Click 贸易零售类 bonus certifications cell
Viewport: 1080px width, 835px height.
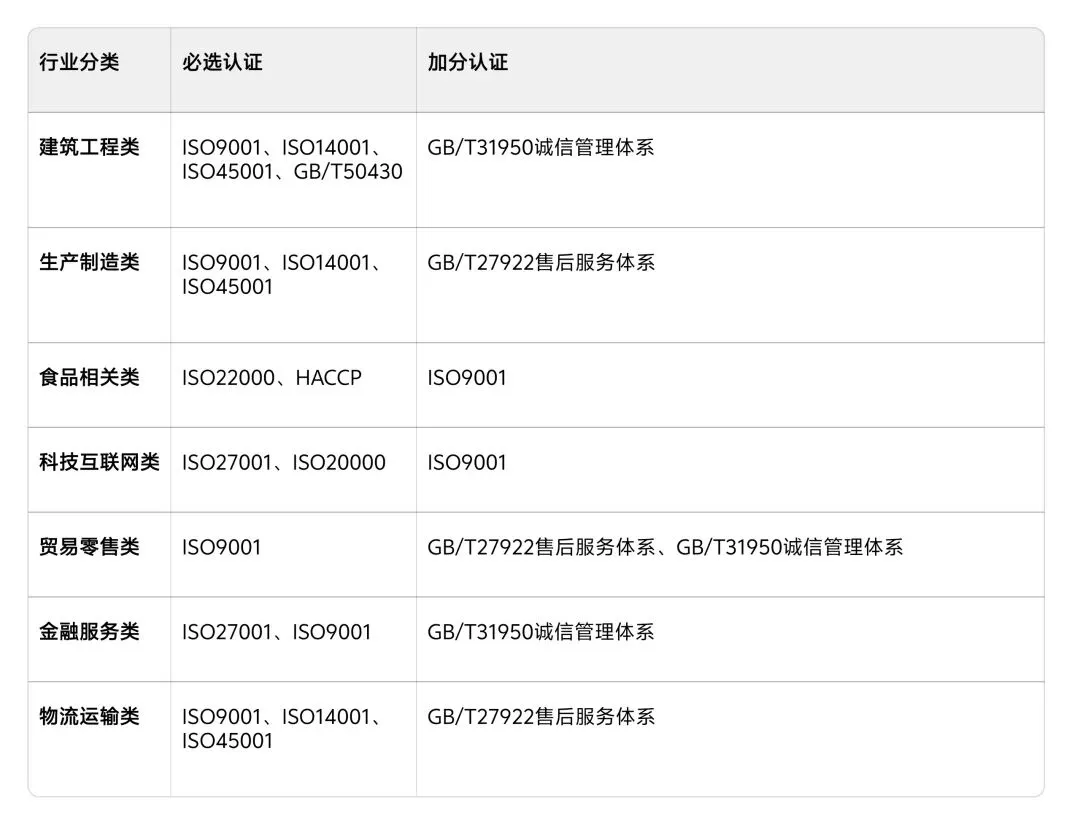click(x=665, y=548)
